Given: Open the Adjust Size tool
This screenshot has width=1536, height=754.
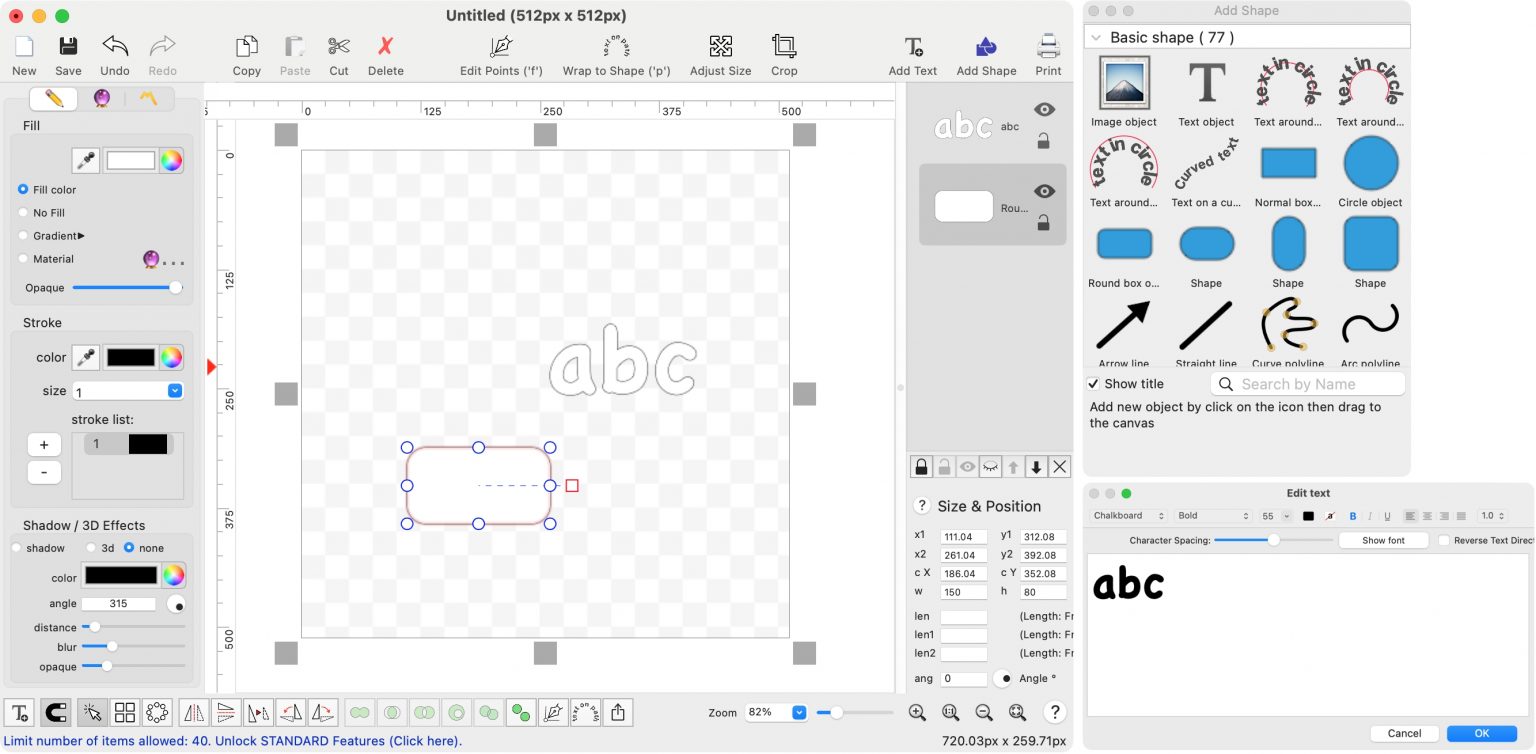Looking at the screenshot, I should click(x=720, y=47).
